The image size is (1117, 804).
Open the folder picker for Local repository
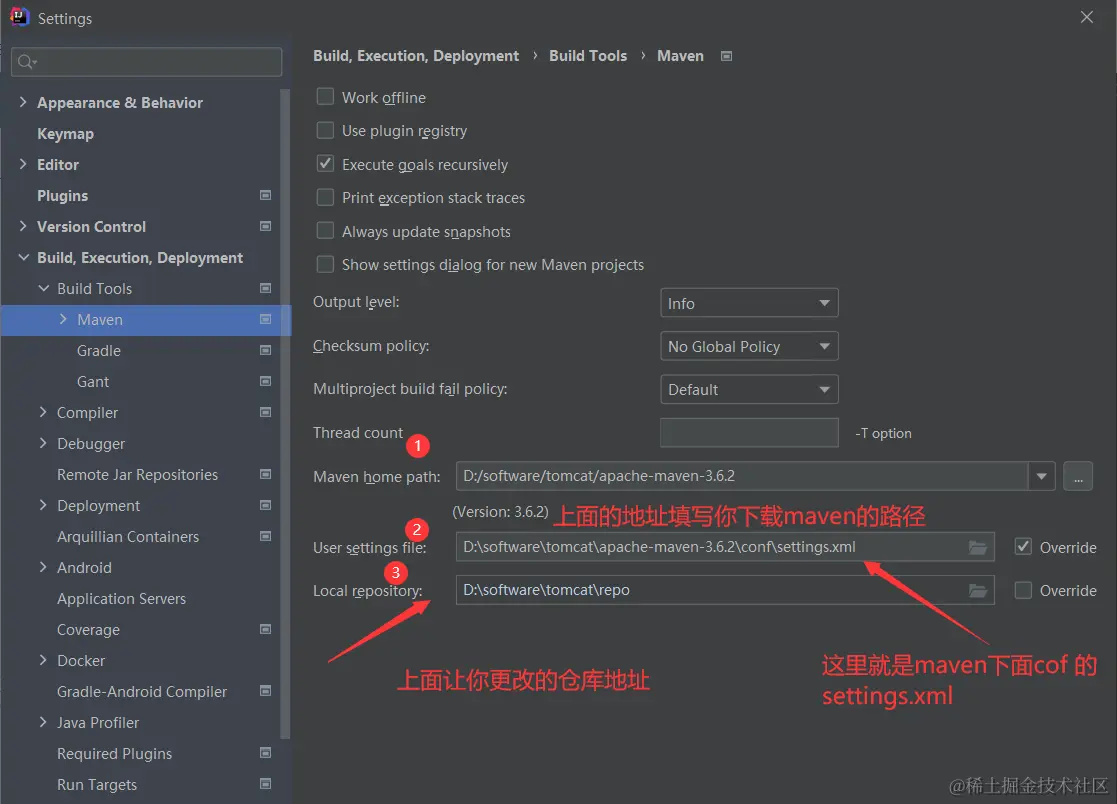point(977,590)
